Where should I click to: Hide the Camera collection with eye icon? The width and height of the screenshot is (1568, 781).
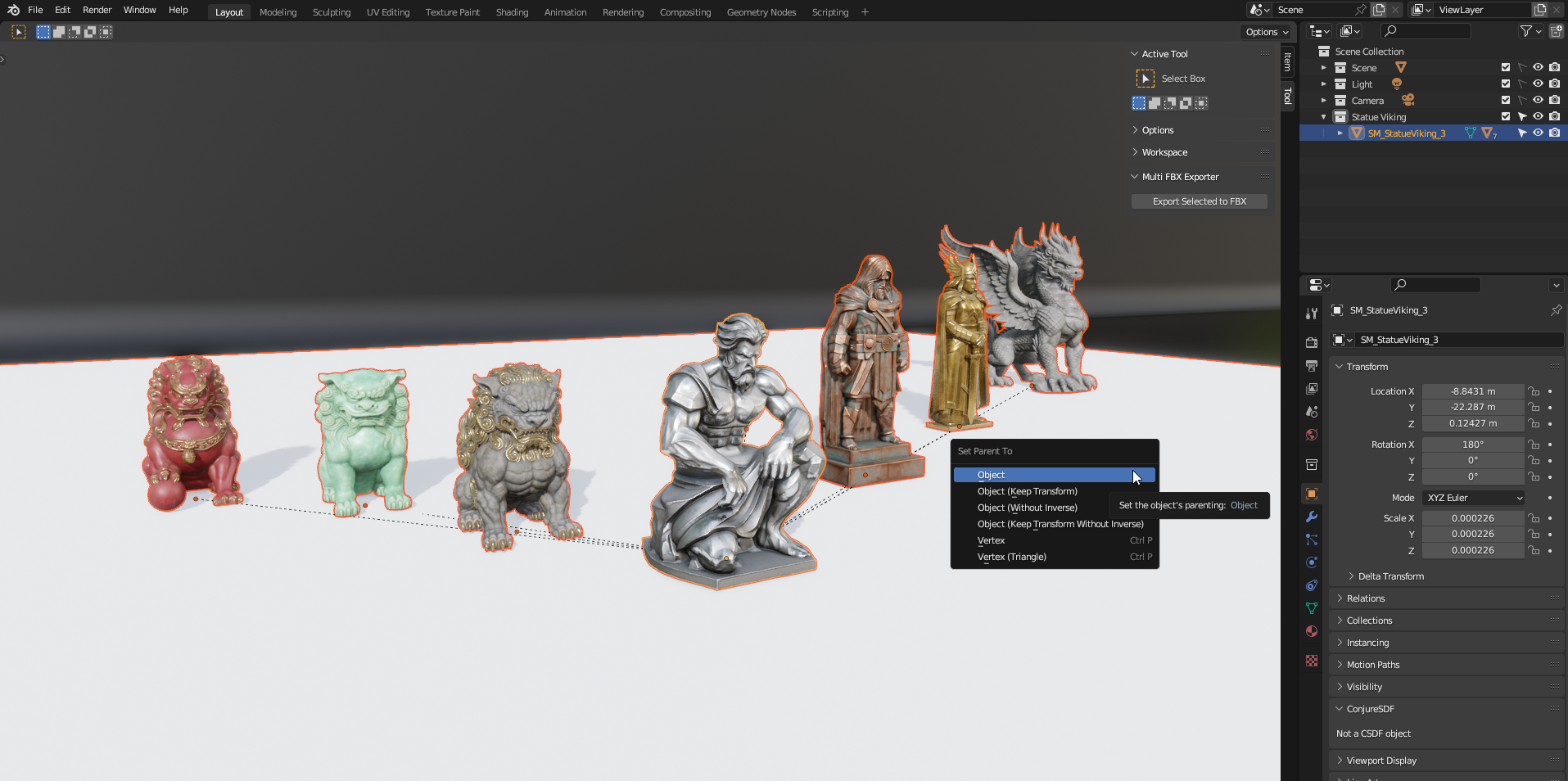(x=1539, y=101)
